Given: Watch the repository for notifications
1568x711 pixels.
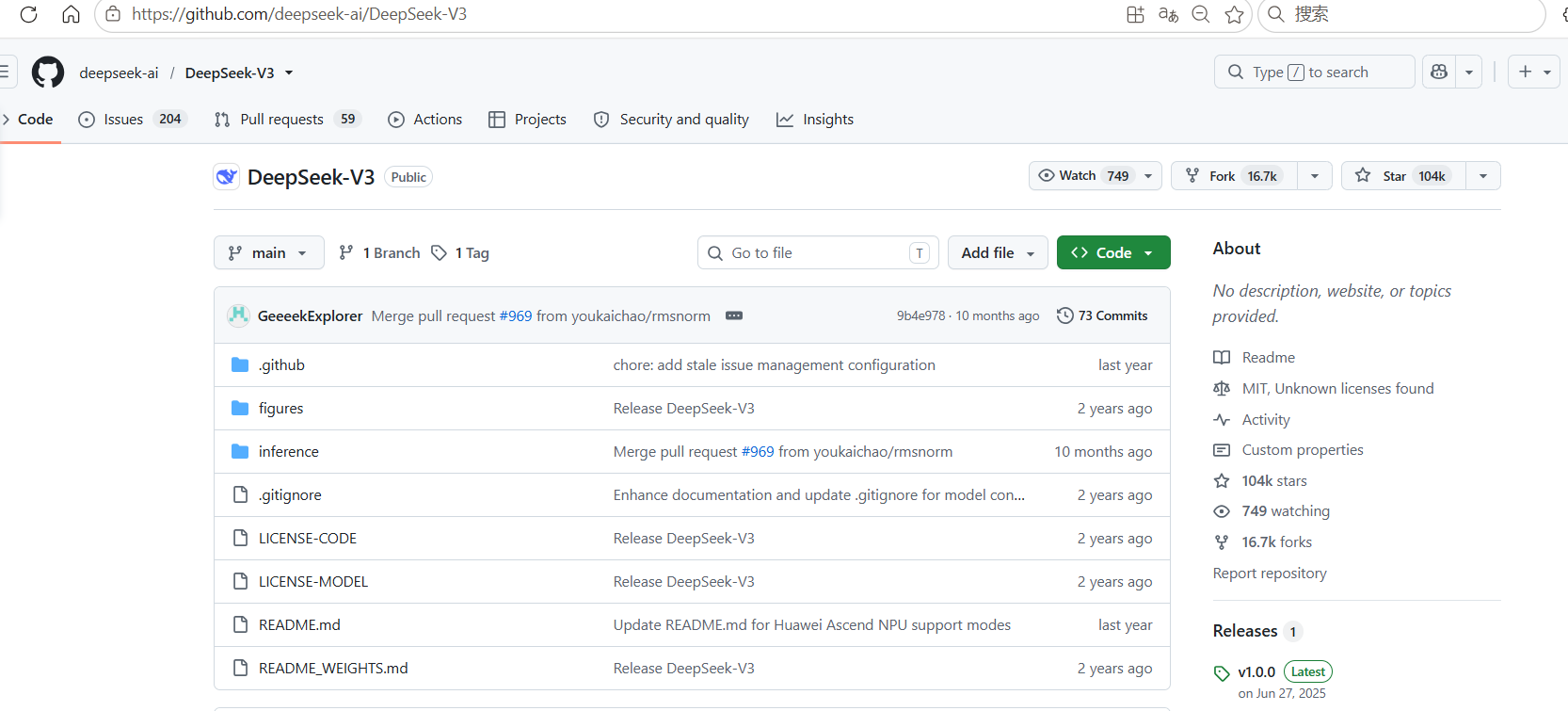Looking at the screenshot, I should (1096, 176).
